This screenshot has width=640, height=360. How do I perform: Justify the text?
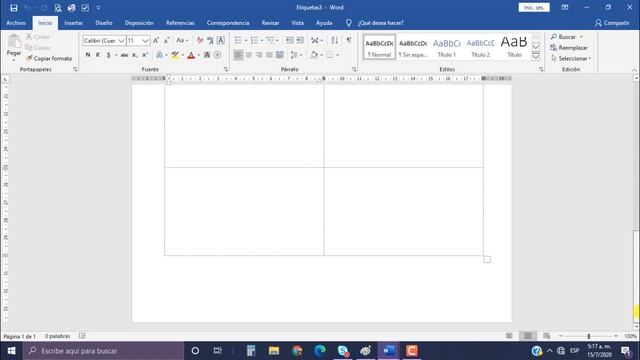(269, 55)
